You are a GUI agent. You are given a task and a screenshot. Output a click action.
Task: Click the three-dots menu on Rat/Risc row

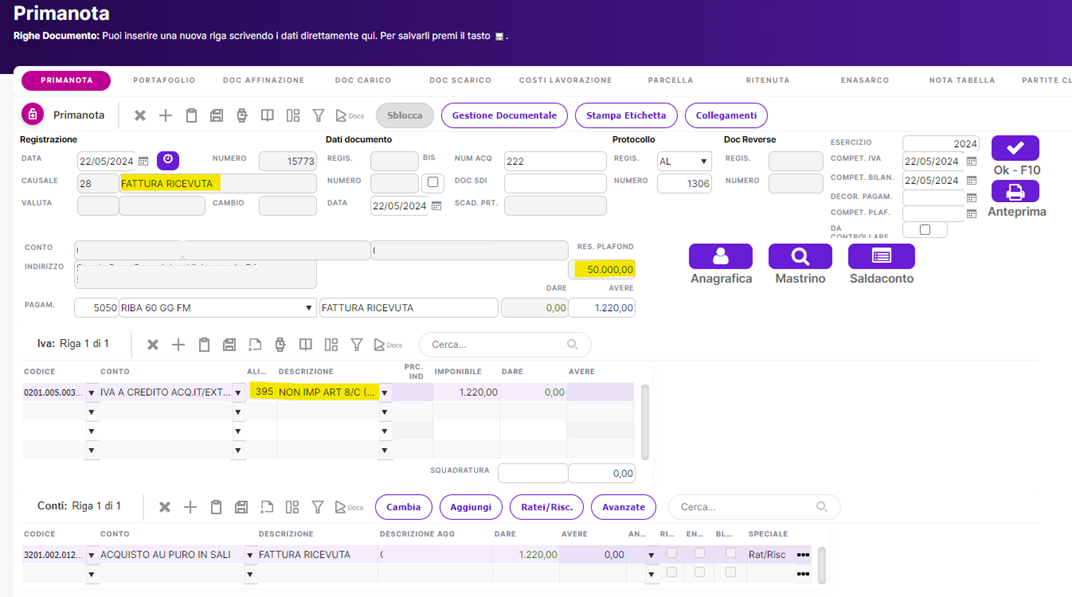(x=803, y=555)
